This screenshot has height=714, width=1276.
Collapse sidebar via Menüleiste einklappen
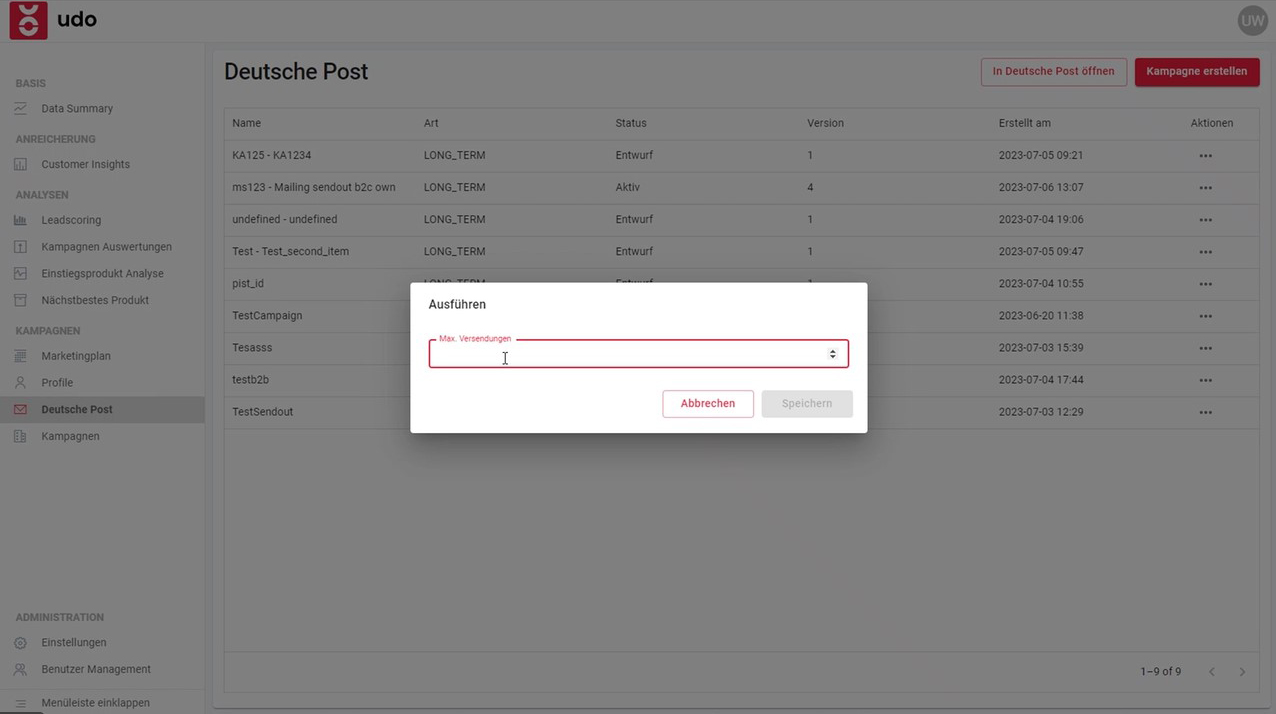96,703
